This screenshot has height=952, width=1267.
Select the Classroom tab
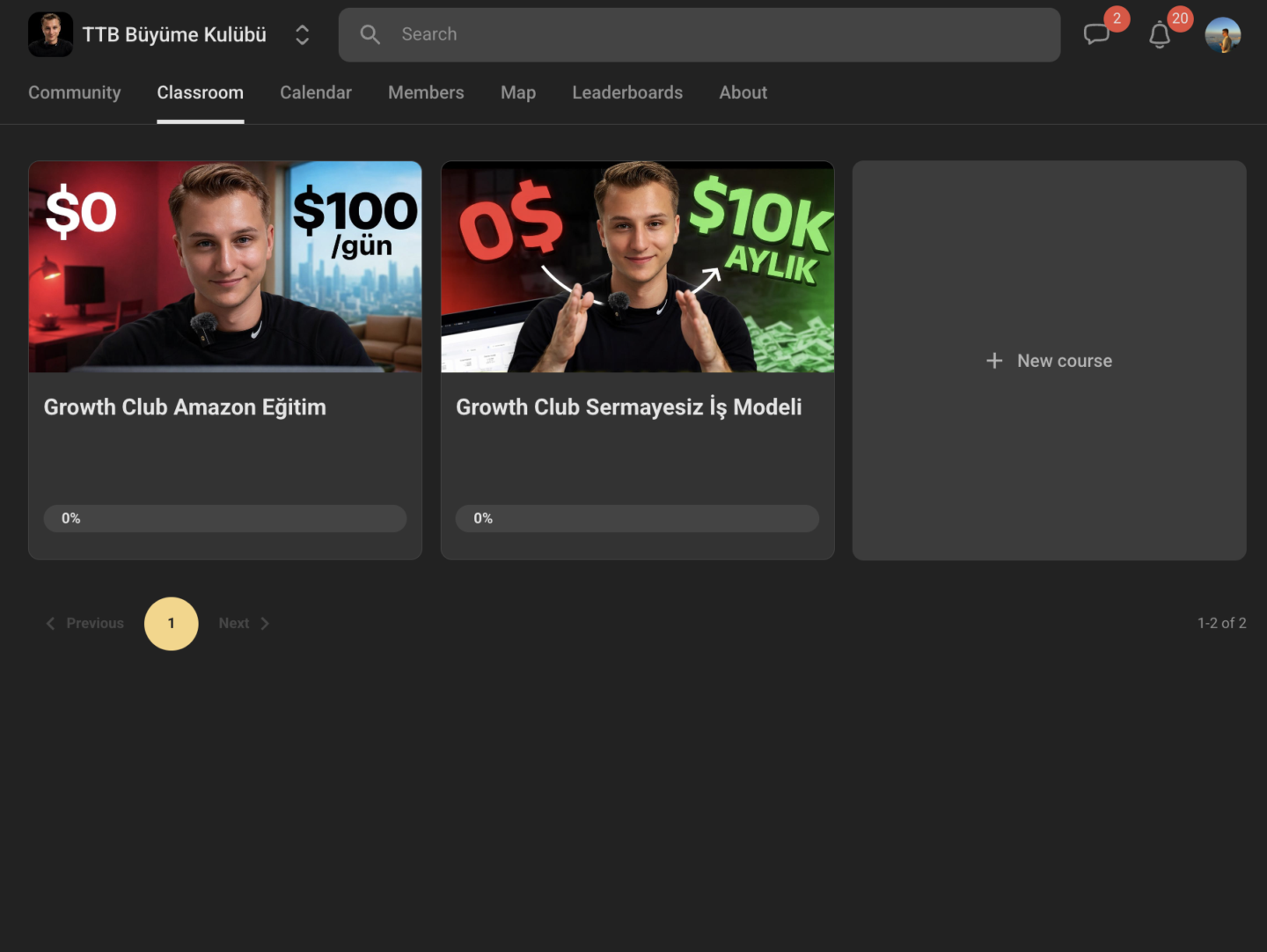[x=201, y=92]
